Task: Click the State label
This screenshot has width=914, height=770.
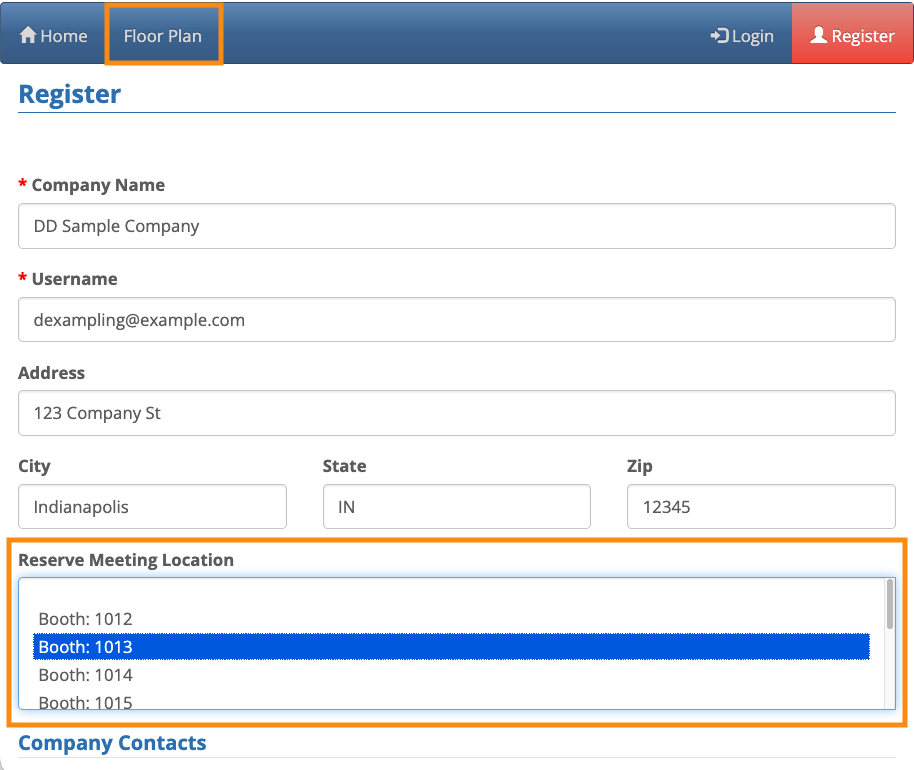Action: [344, 466]
